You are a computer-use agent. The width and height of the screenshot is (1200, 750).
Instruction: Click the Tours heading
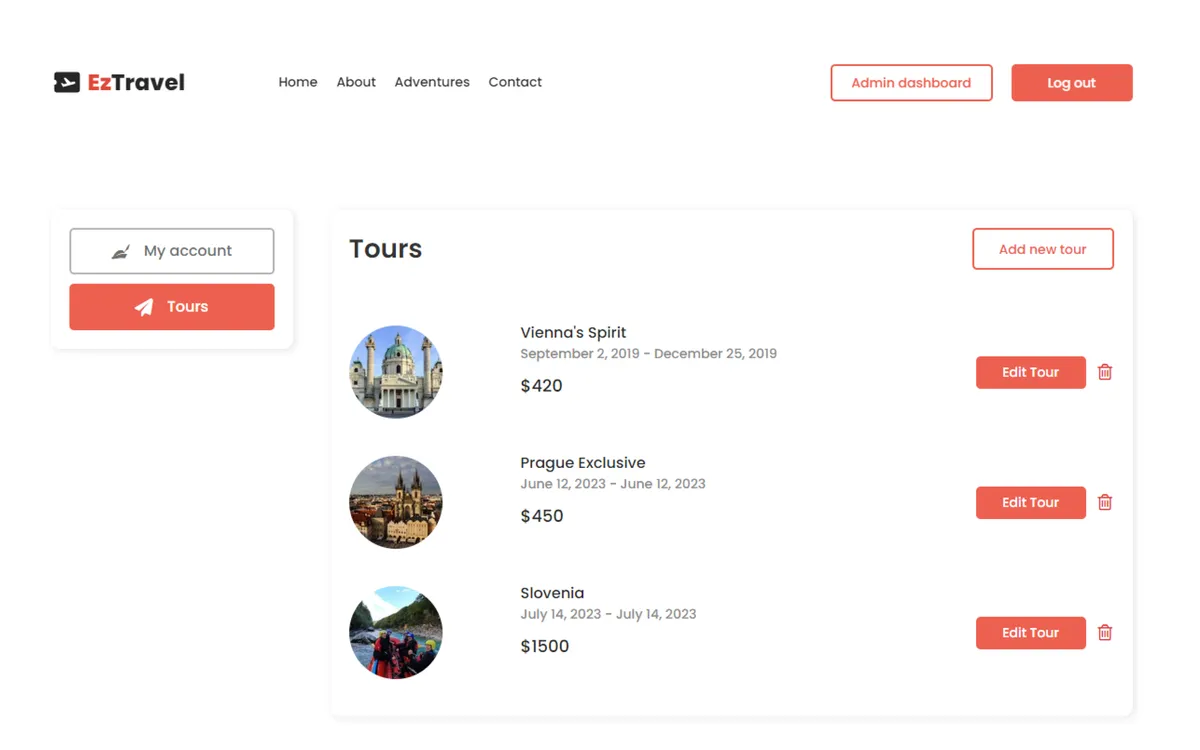pyautogui.click(x=385, y=249)
